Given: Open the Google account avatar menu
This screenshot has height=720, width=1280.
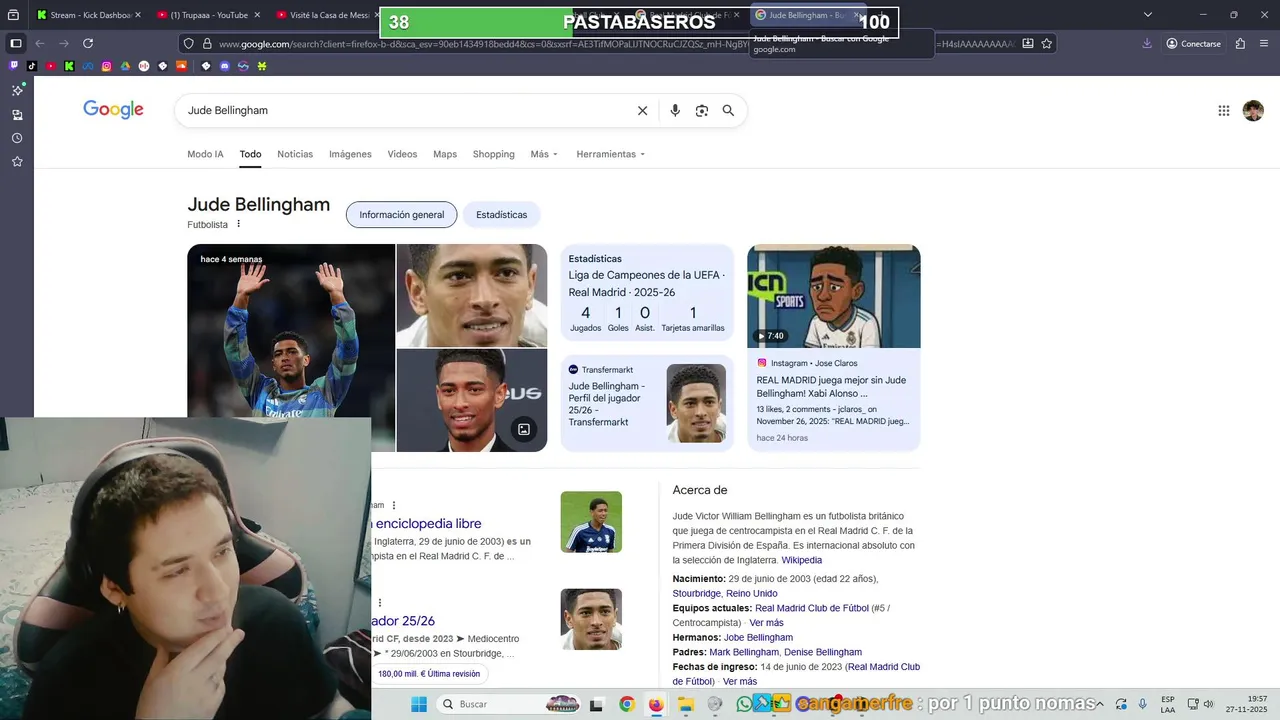Looking at the screenshot, I should coord(1253,111).
